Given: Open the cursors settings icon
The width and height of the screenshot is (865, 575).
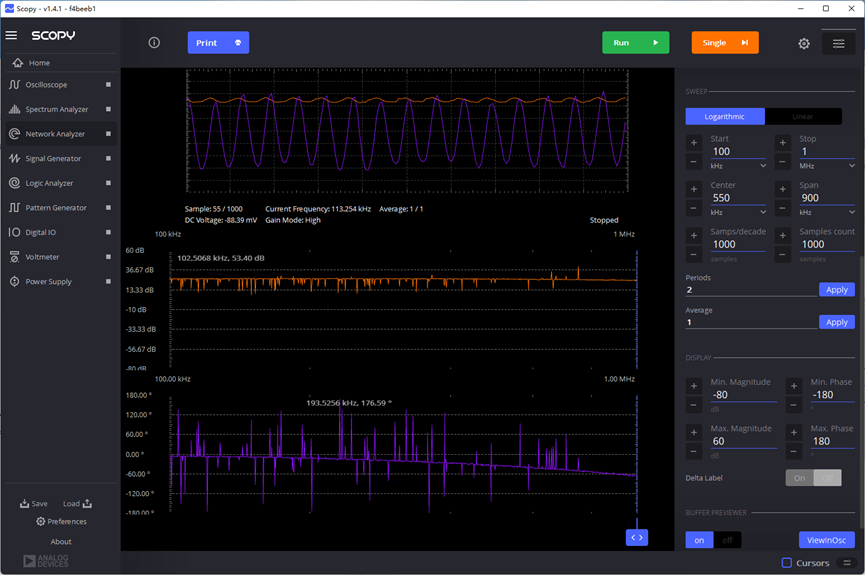Looking at the screenshot, I should pyautogui.click(x=847, y=563).
